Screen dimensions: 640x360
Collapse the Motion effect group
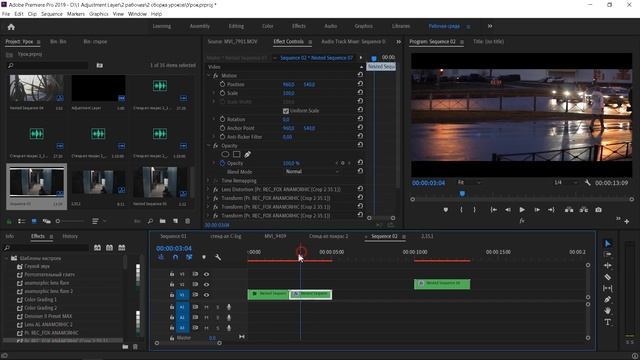point(209,76)
